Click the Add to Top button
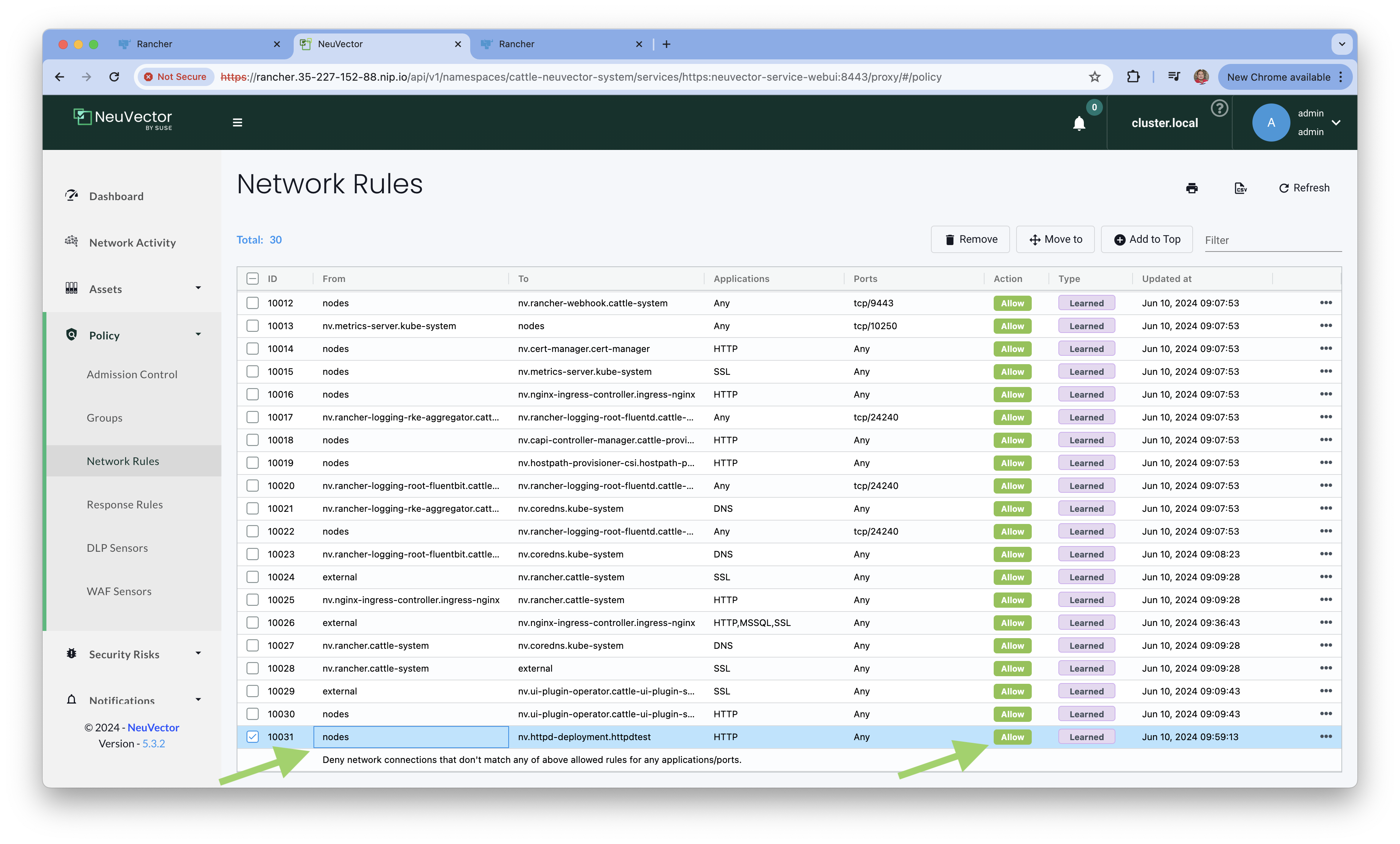The width and height of the screenshot is (1400, 844). point(1147,239)
